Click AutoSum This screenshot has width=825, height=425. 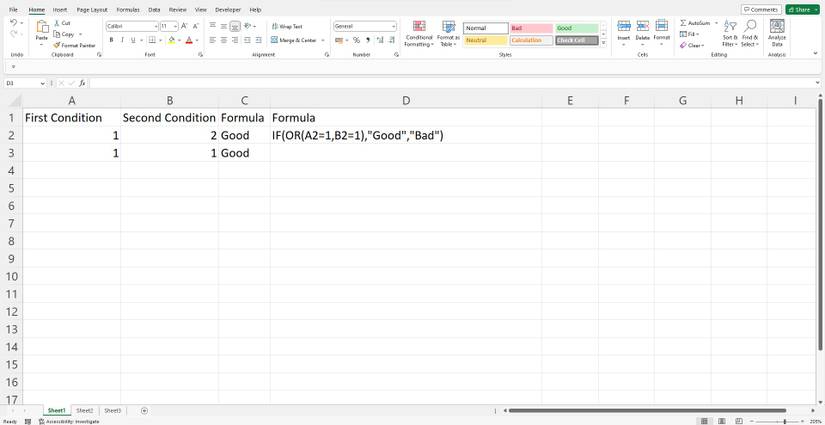tap(695, 23)
